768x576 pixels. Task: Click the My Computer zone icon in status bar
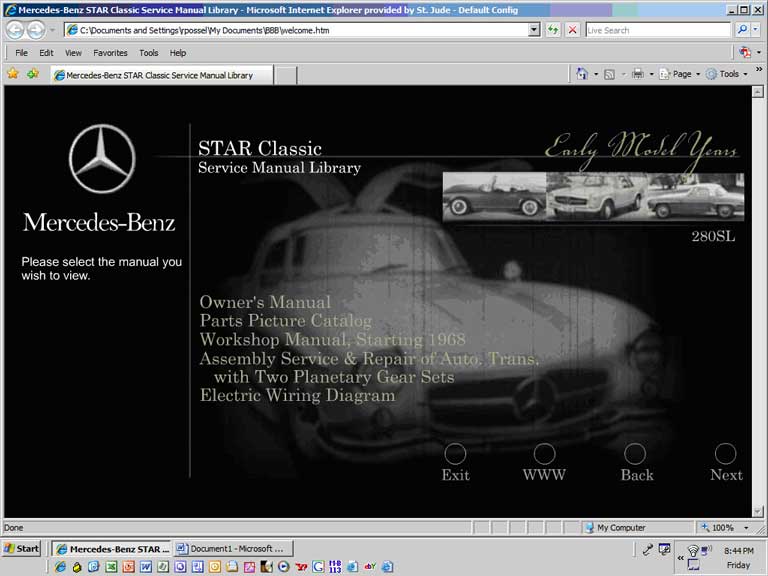[589, 528]
